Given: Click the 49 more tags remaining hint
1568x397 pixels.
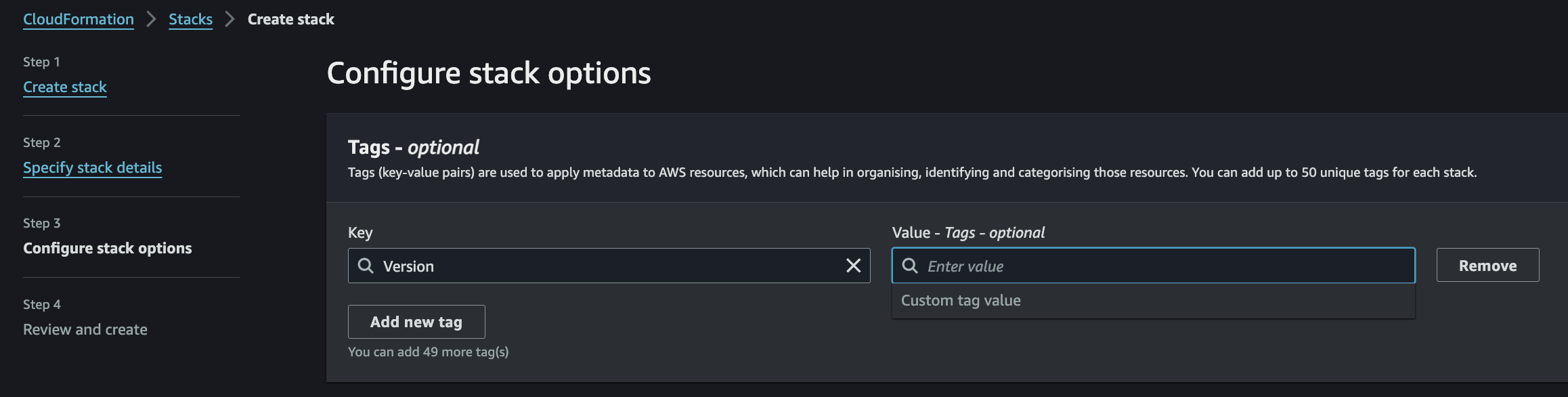Looking at the screenshot, I should tap(429, 352).
